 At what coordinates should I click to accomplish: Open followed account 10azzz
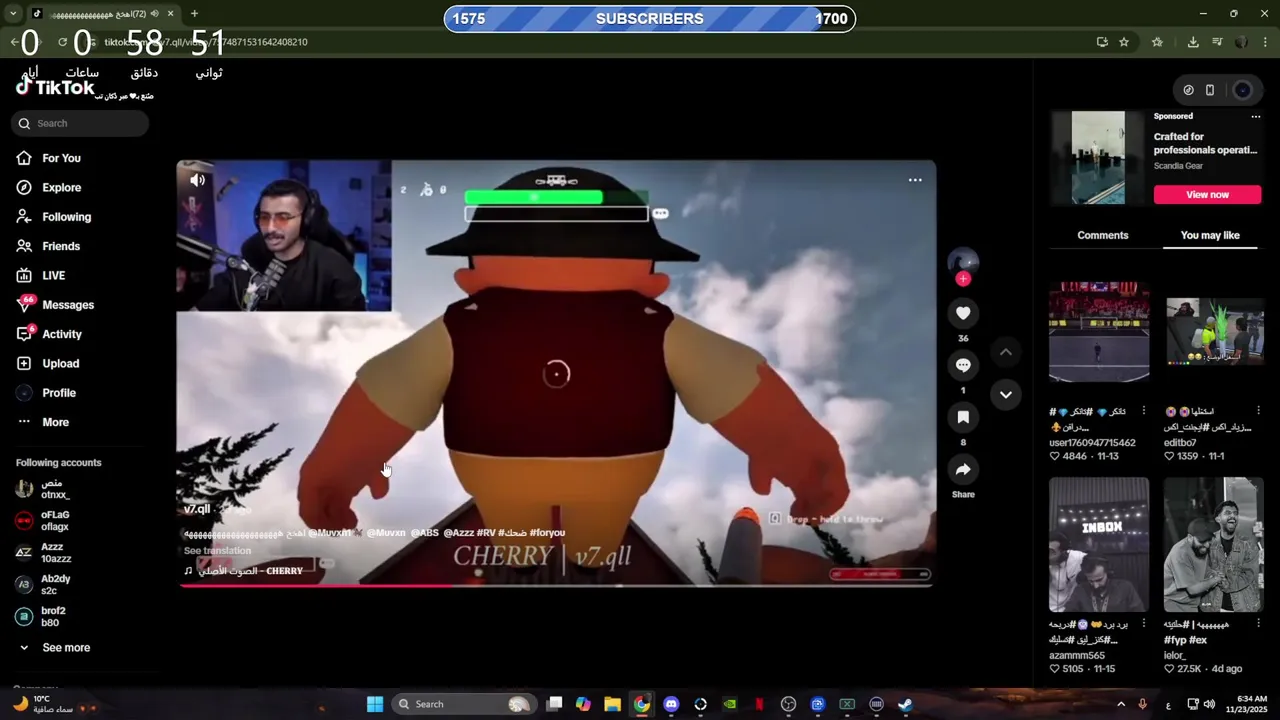(x=55, y=553)
